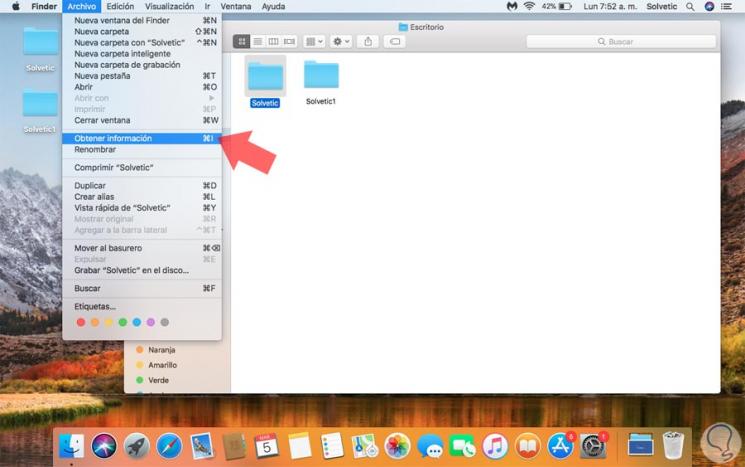Viewport: 745px width, 467px height.
Task: Select Comprimir "Solvetic" menu entry
Action: pos(114,167)
